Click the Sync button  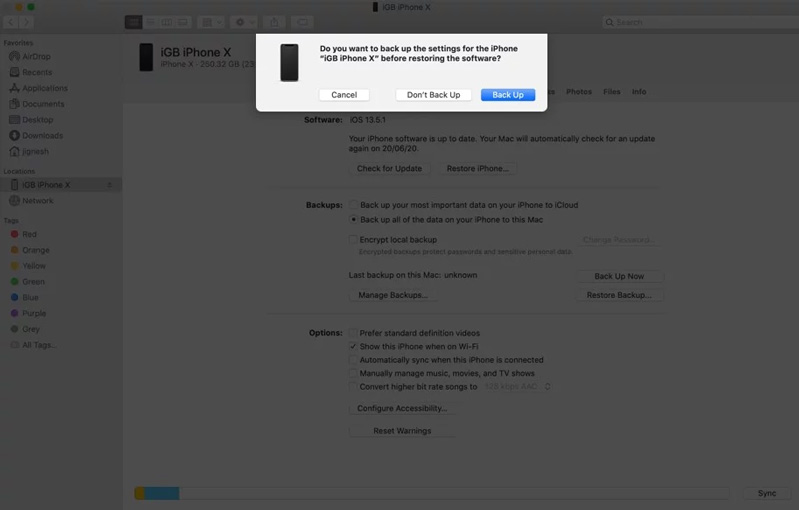[766, 493]
